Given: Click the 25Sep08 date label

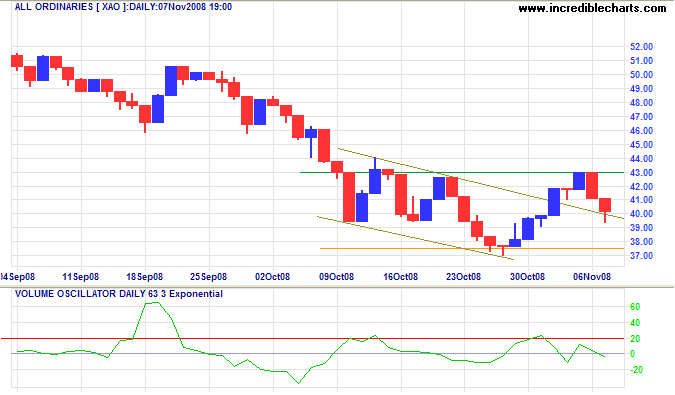Looking at the screenshot, I should pyautogui.click(x=208, y=277).
